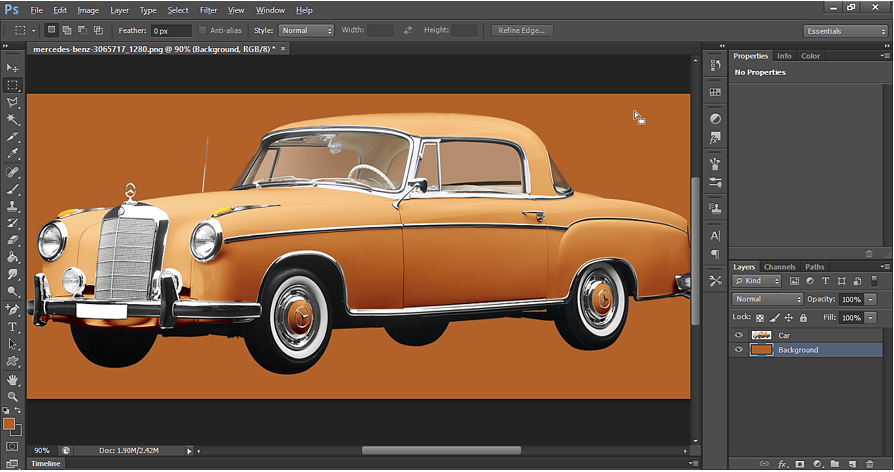The height and width of the screenshot is (472, 894).
Task: Switch to the Channels tab
Action: pos(779,267)
